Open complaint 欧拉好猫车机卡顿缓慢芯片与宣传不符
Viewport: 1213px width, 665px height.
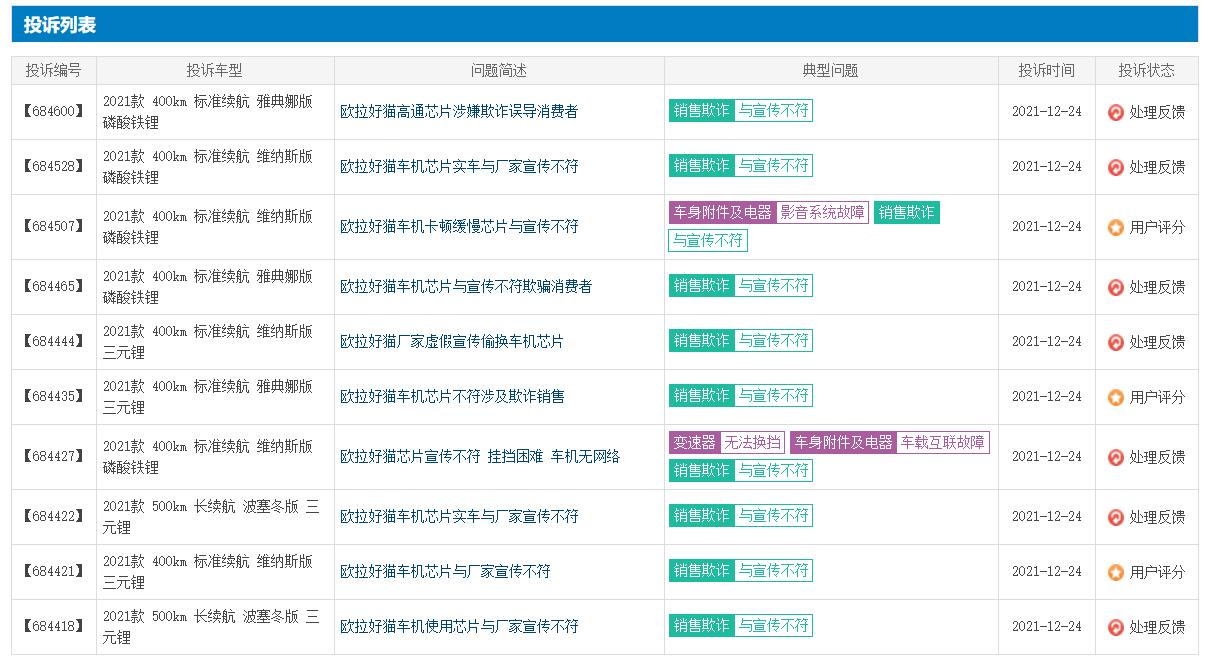pos(459,227)
